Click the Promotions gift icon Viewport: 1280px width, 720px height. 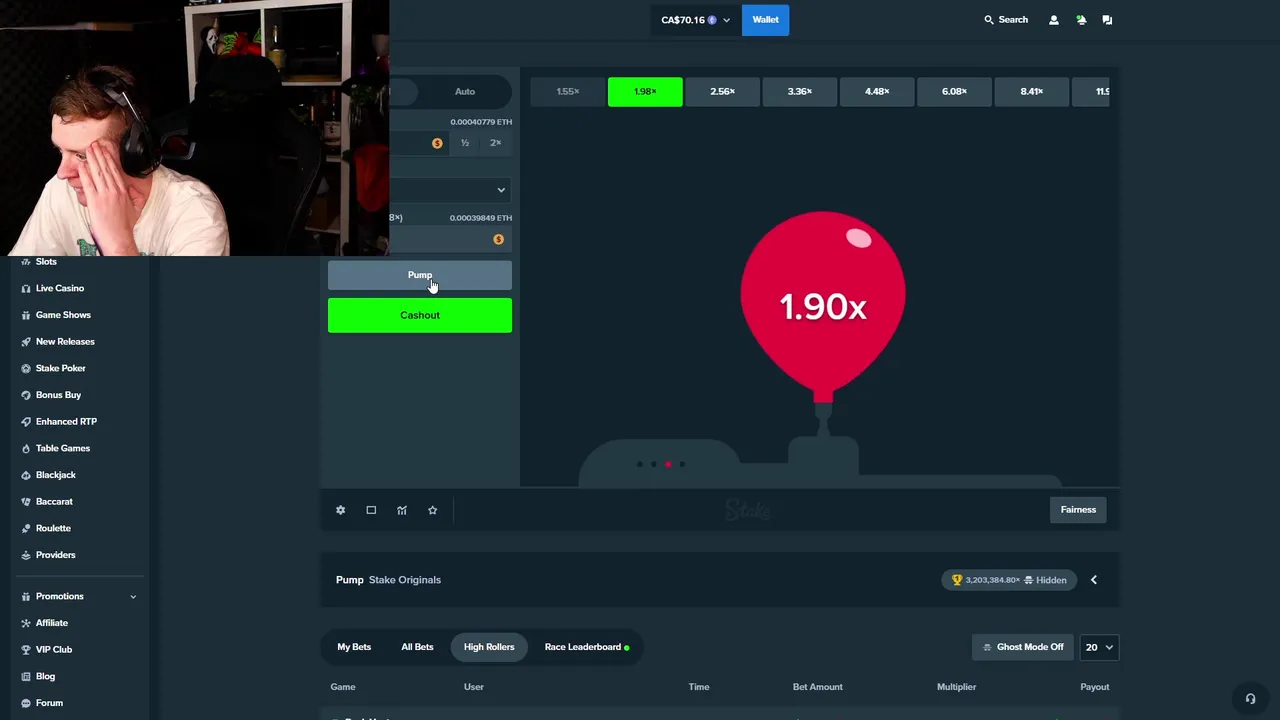click(x=26, y=597)
